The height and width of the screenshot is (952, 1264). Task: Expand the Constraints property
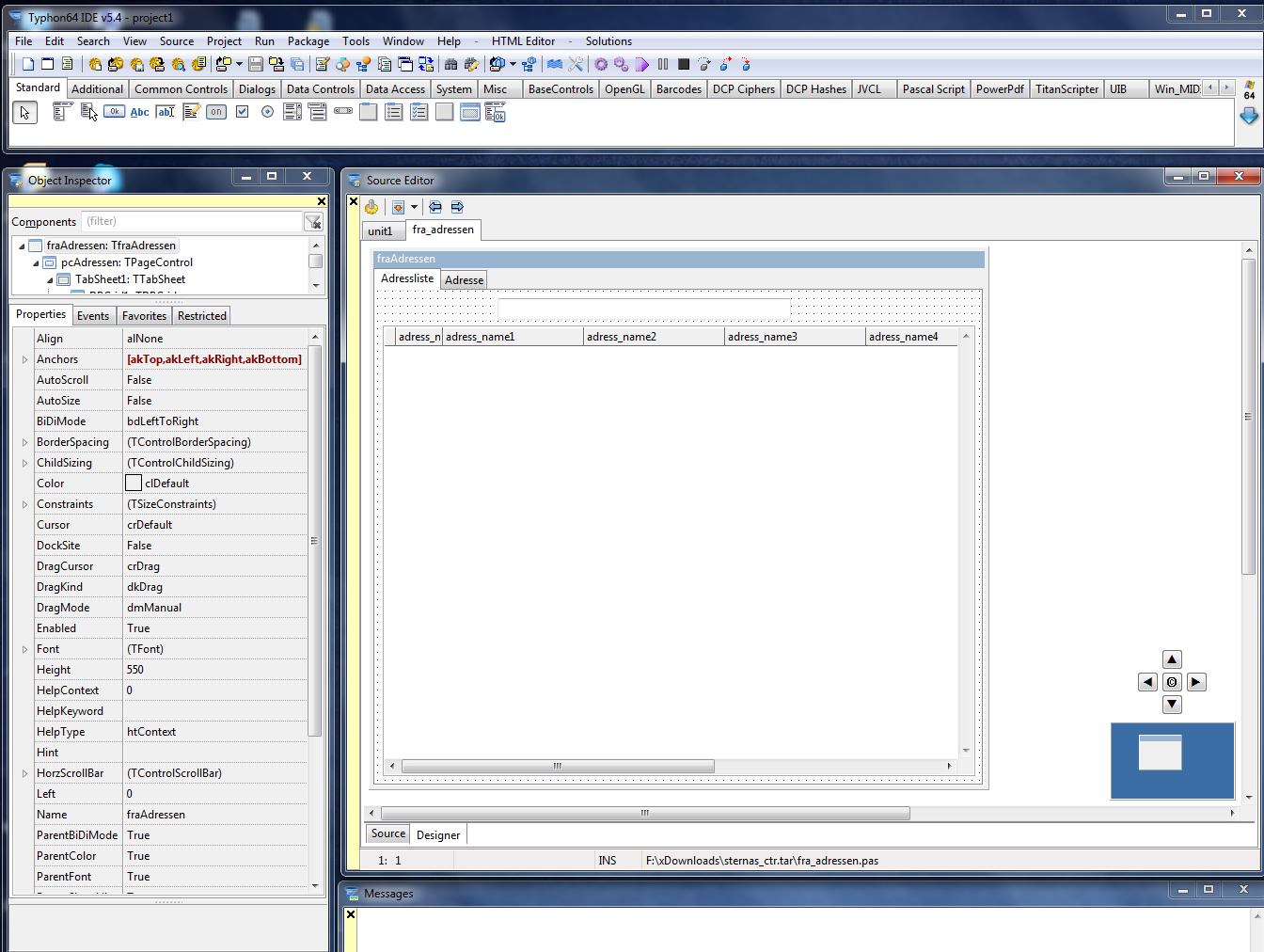(24, 504)
